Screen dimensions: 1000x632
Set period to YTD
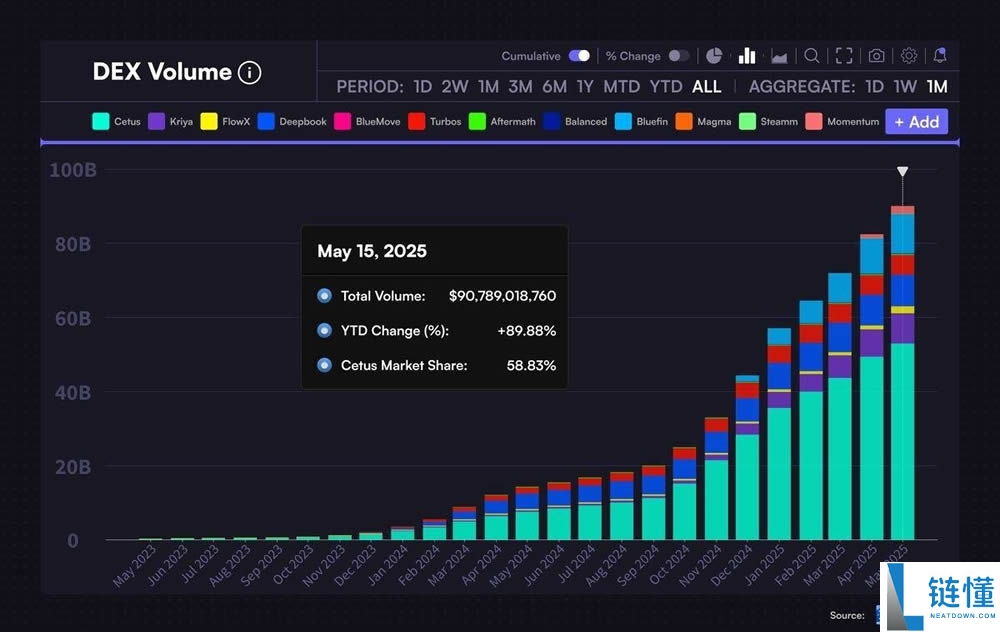pos(666,87)
